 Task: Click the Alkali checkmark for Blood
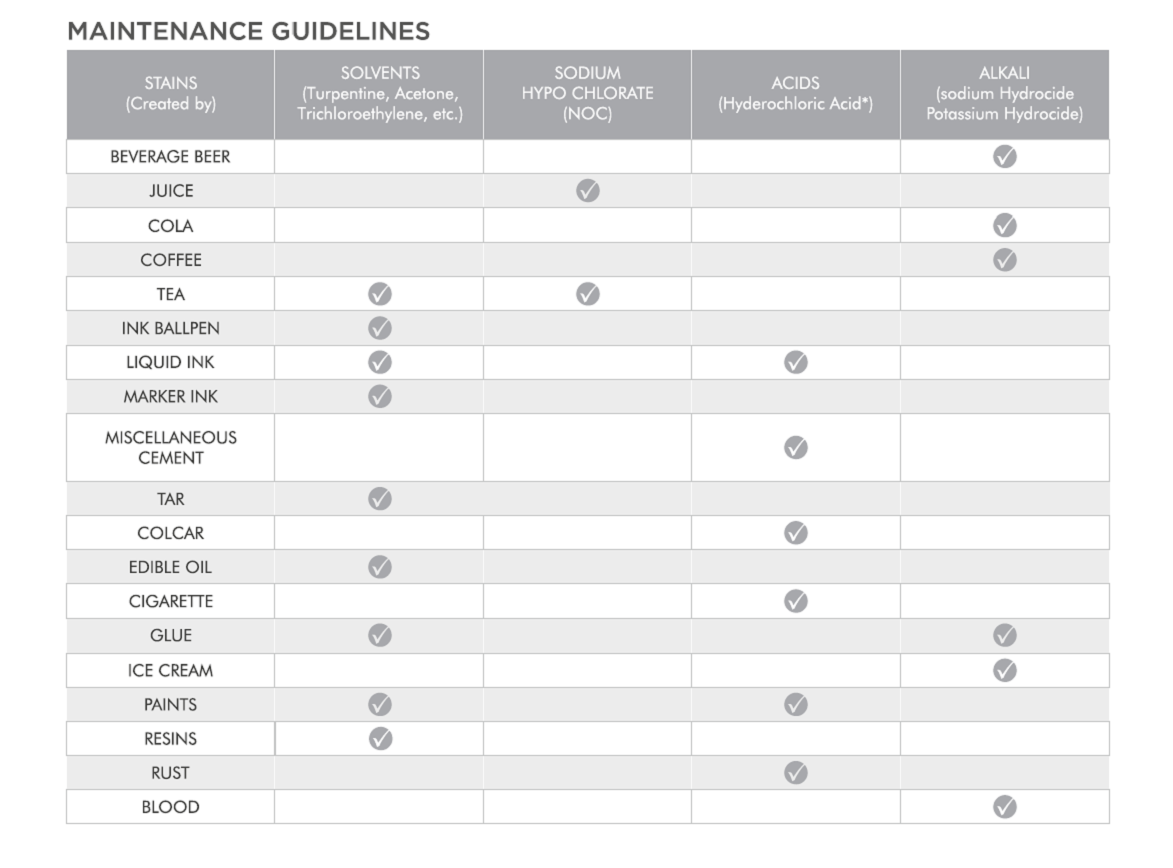pyautogui.click(x=1004, y=806)
